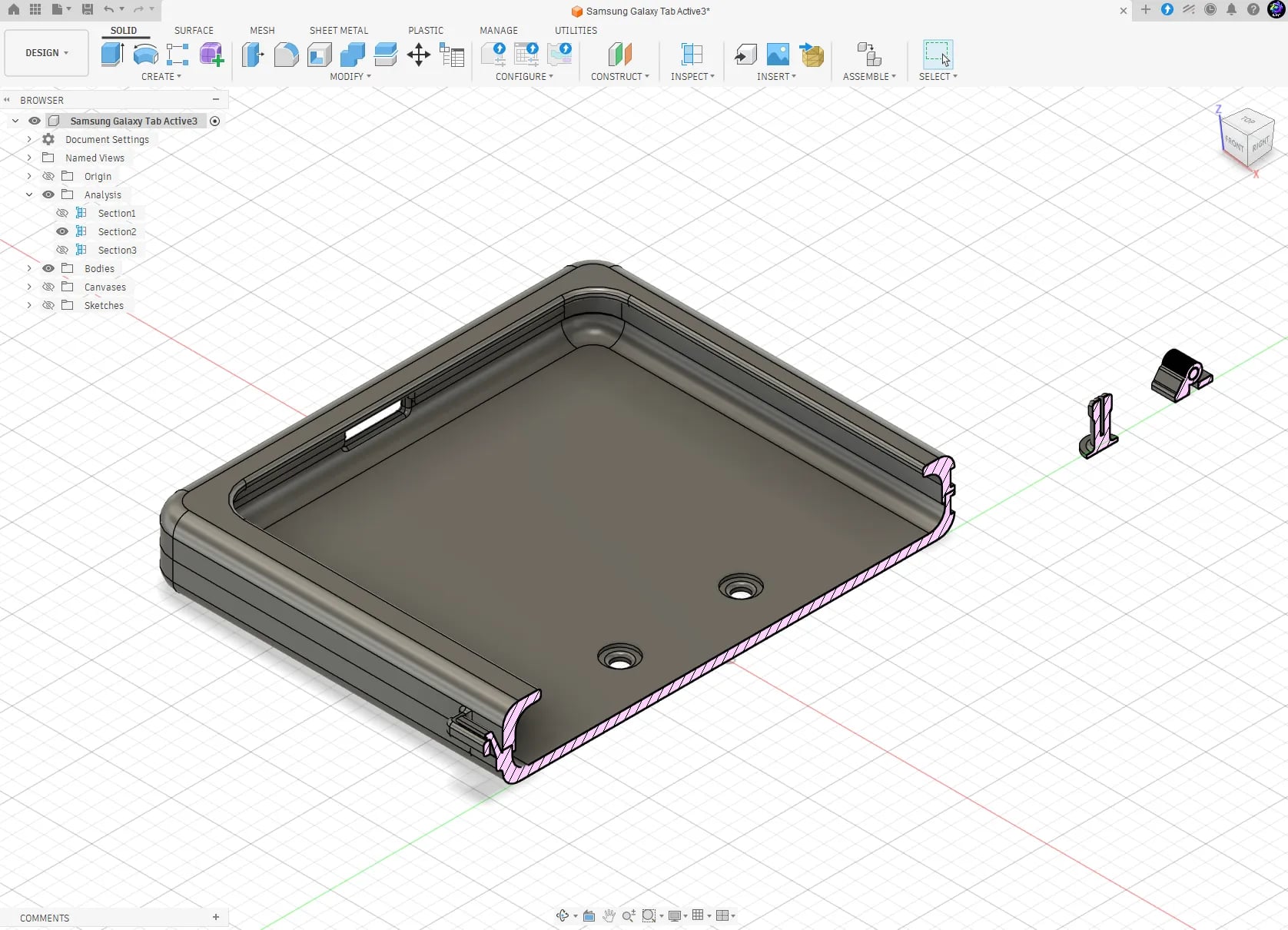Activate the root component radio button
The height and width of the screenshot is (930, 1288).
(215, 121)
